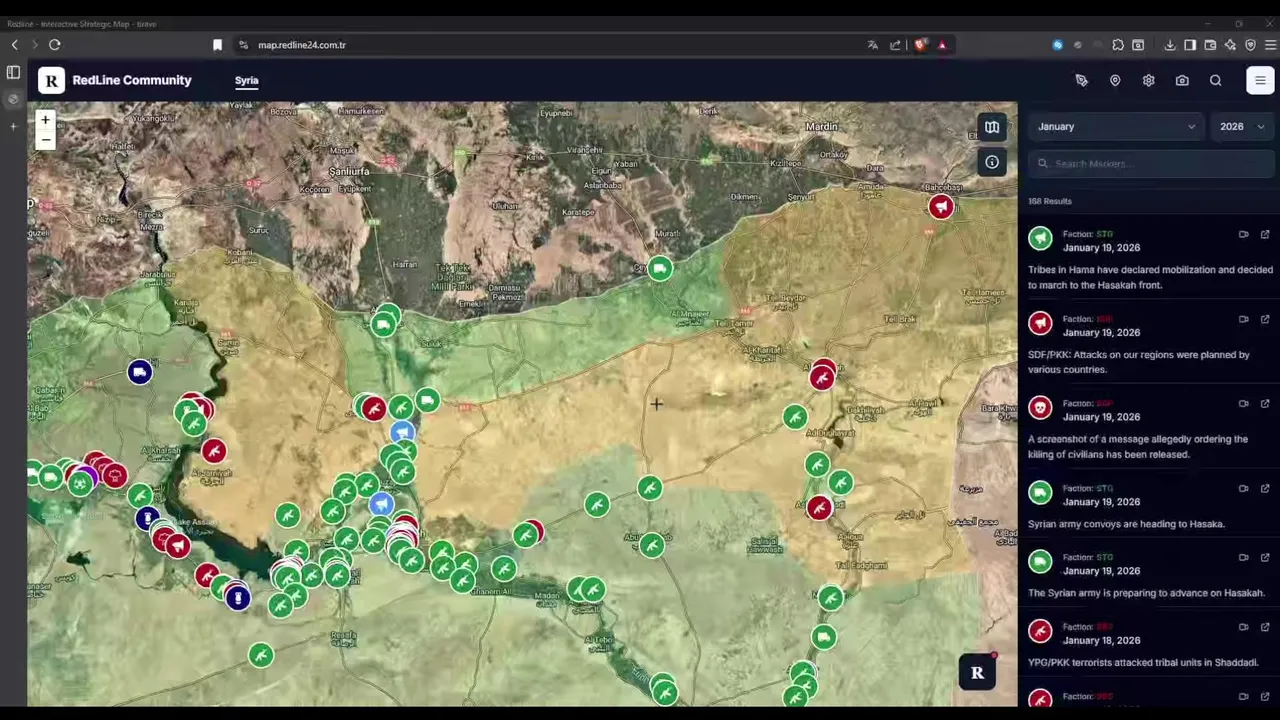Screen dimensions: 1280x720
Task: Open the browser translate icon
Action: (x=872, y=45)
